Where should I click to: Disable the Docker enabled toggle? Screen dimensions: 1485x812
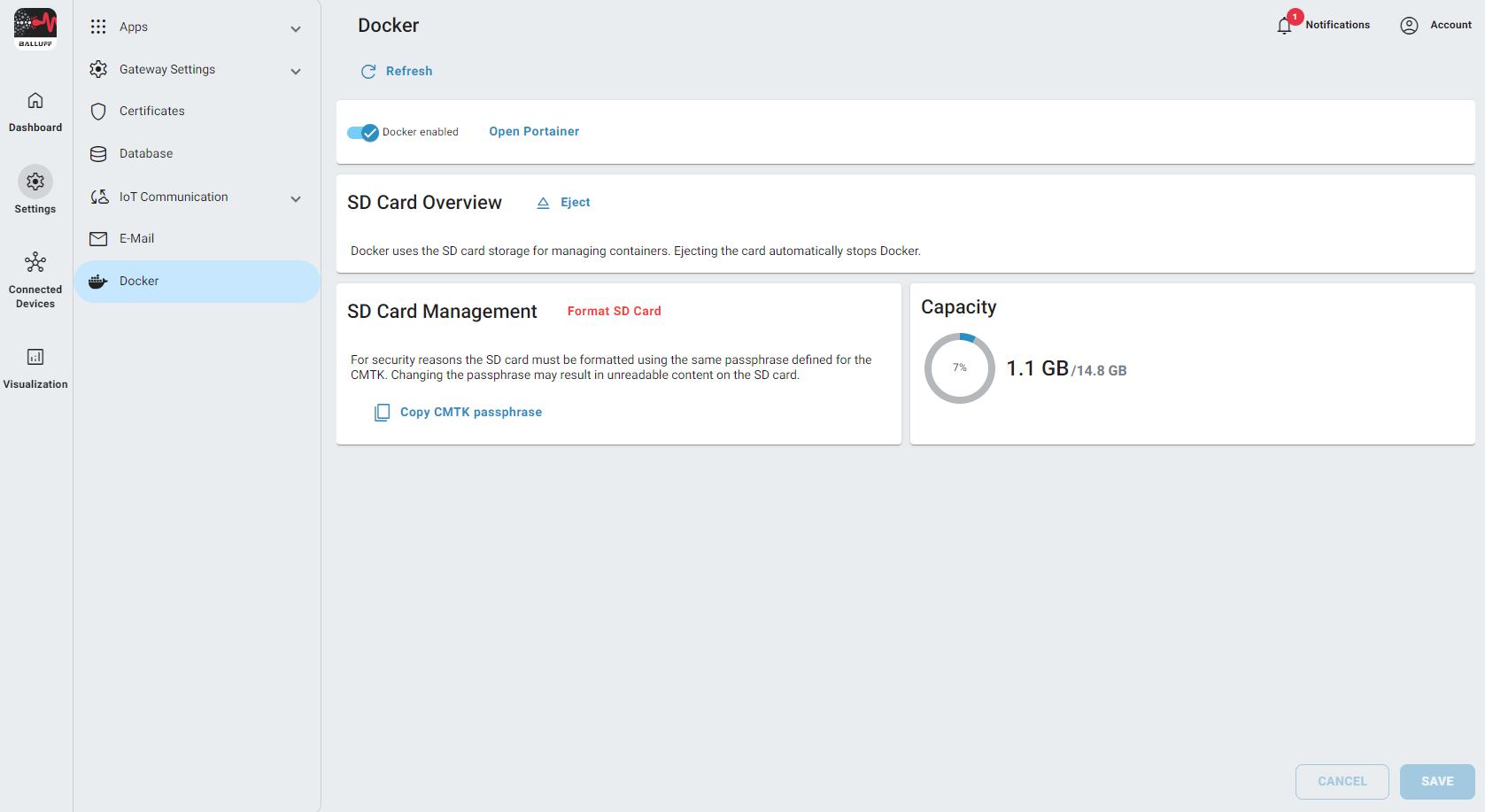pyautogui.click(x=363, y=133)
